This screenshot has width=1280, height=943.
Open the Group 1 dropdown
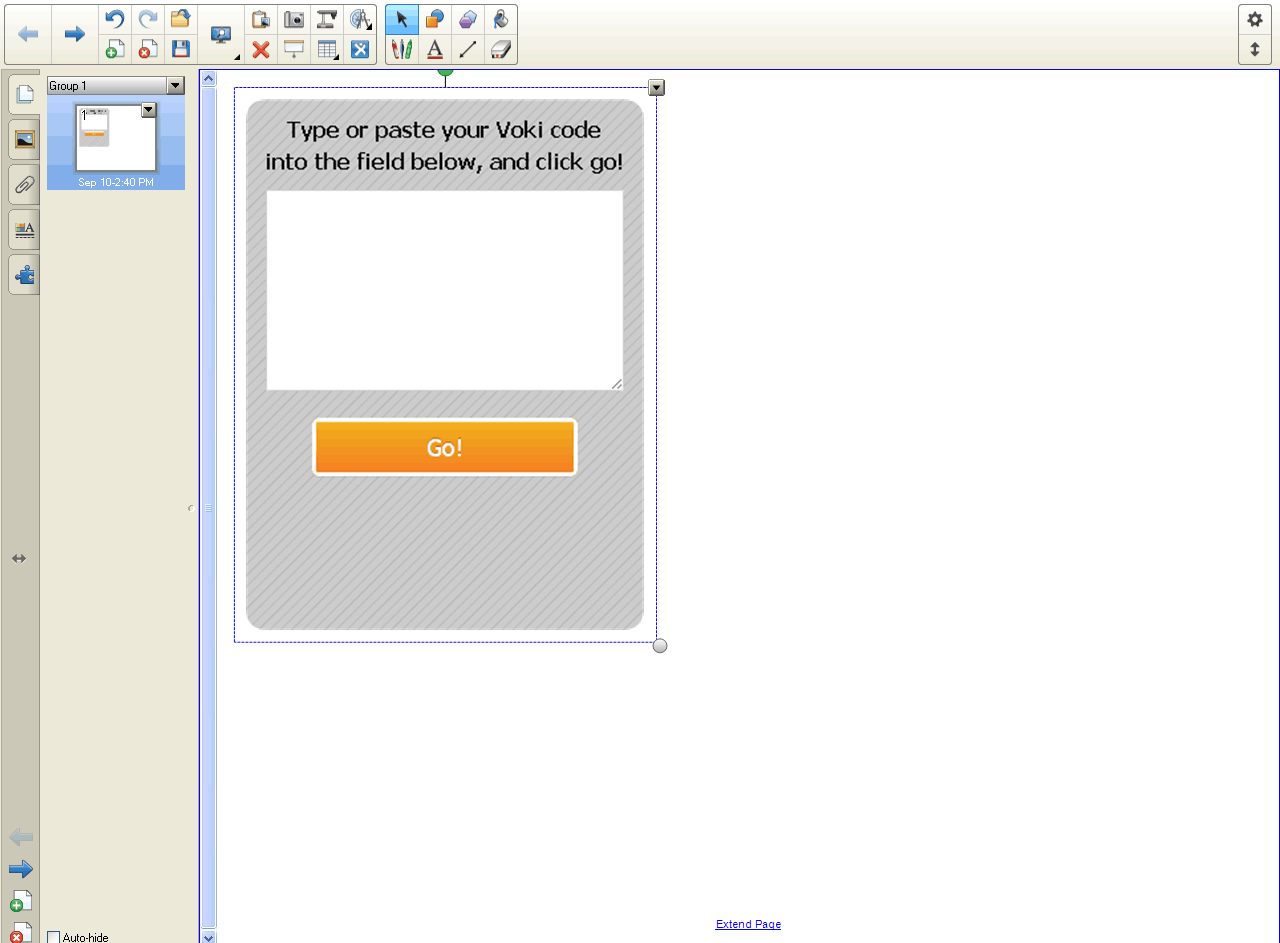tap(177, 85)
